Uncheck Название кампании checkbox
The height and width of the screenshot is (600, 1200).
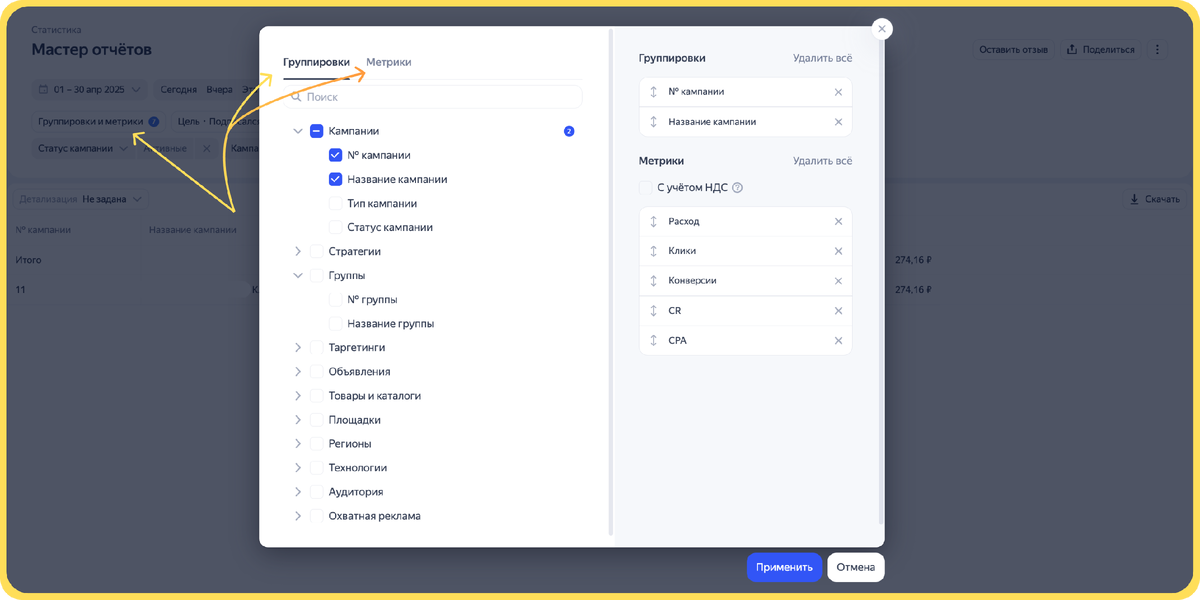(335, 179)
